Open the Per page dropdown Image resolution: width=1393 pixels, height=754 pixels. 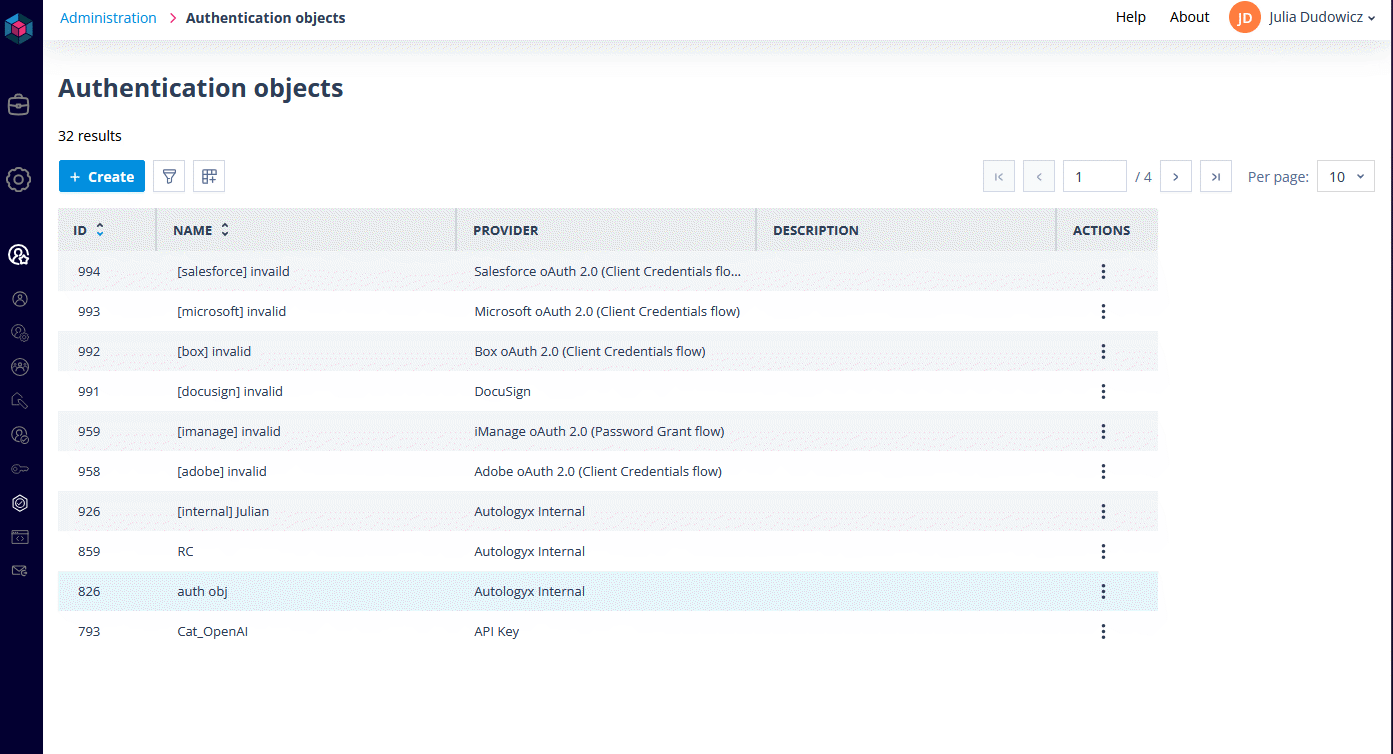coord(1346,176)
